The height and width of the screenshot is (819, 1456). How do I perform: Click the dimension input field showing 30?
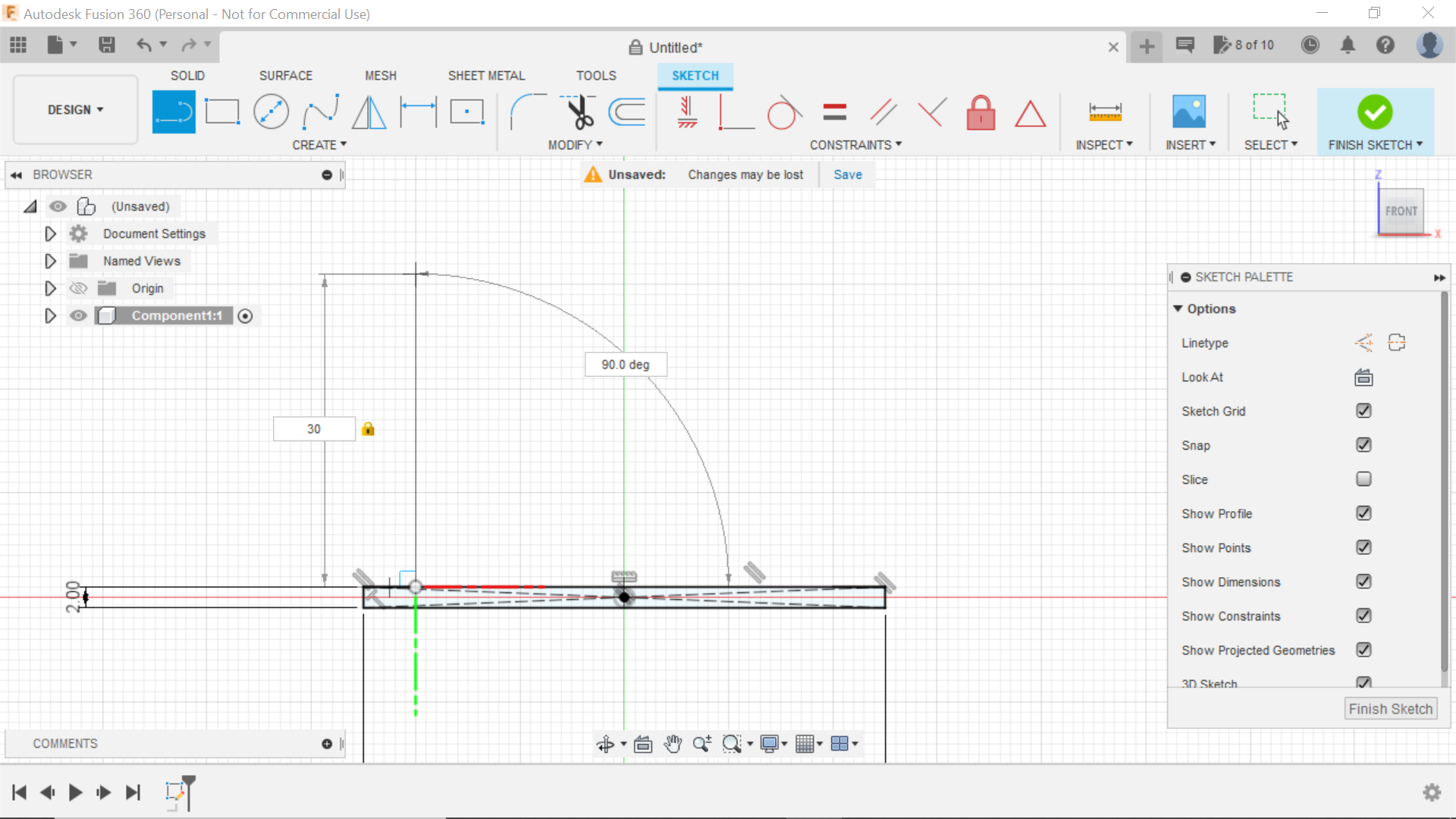(314, 429)
